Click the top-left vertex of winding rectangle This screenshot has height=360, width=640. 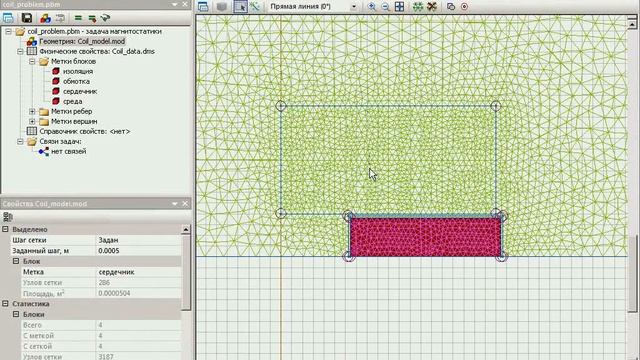(x=281, y=106)
